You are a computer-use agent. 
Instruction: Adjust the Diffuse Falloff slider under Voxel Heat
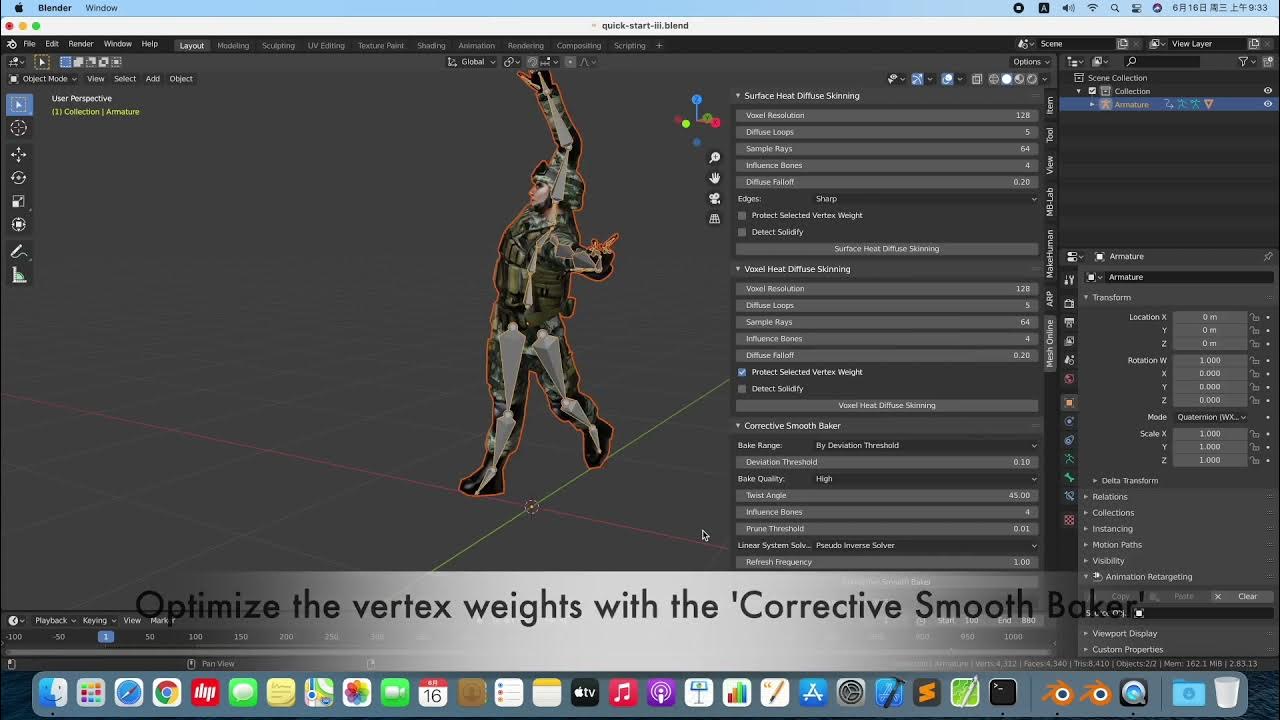(887, 356)
